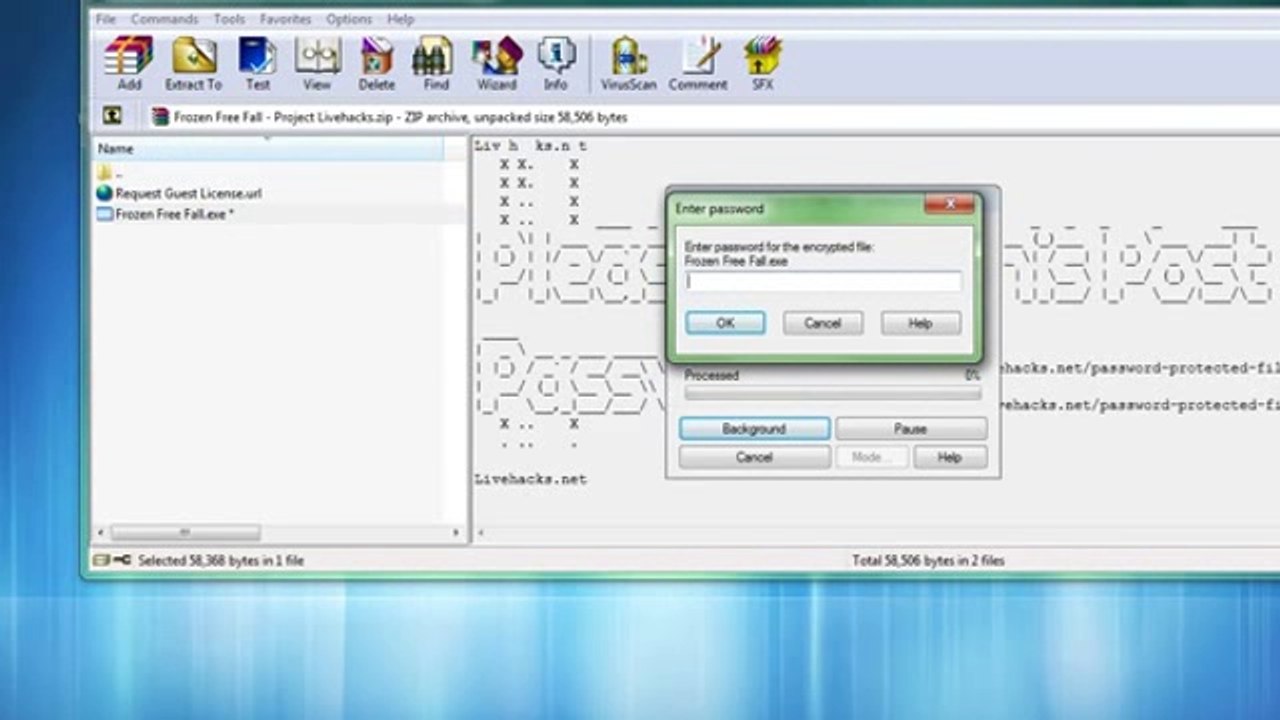Send extraction to Background
The width and height of the screenshot is (1280, 720).
754,429
